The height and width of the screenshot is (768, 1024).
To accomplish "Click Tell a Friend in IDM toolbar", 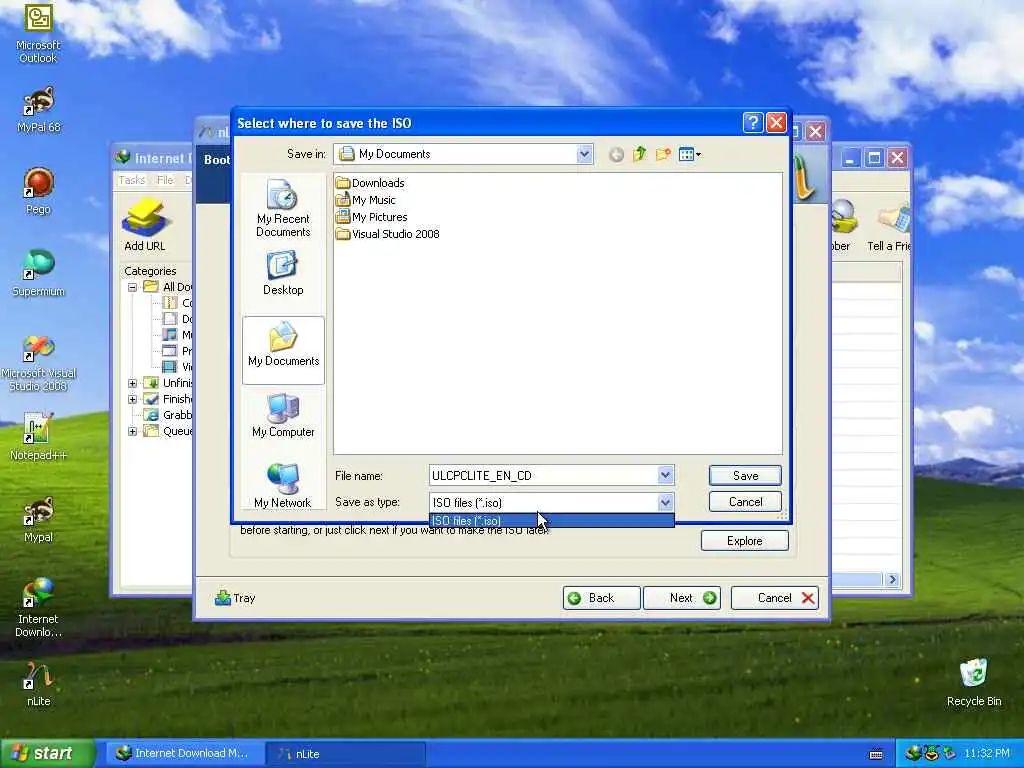I will click(888, 226).
